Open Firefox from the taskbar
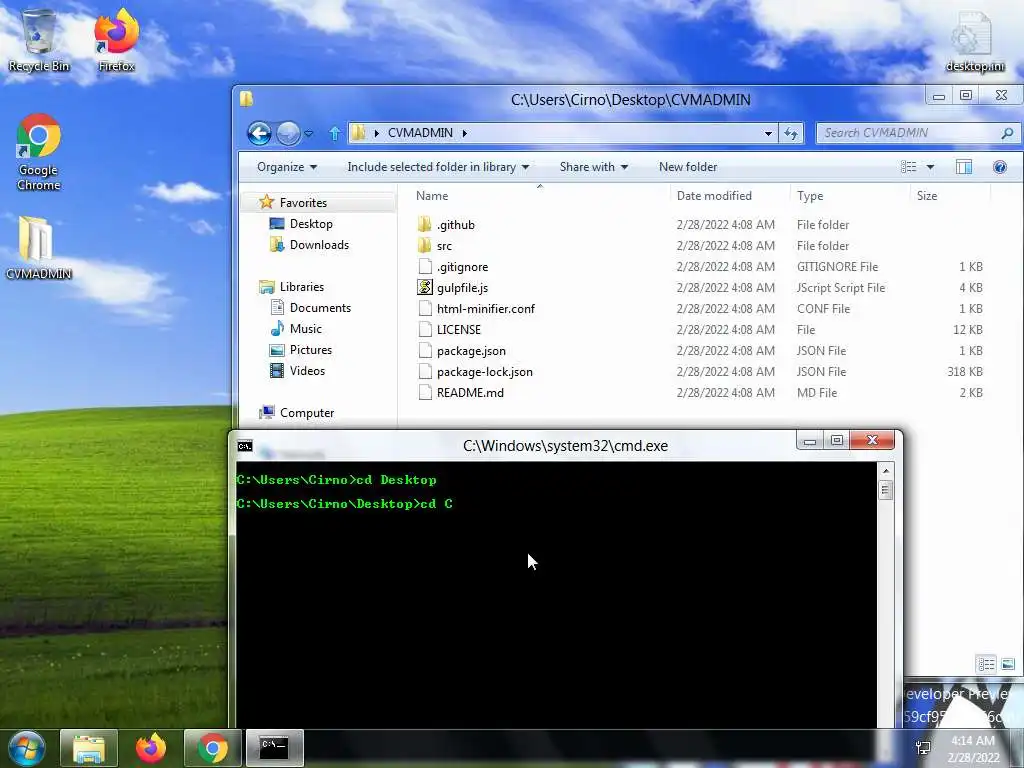Image resolution: width=1024 pixels, height=768 pixels. pyautogui.click(x=151, y=748)
